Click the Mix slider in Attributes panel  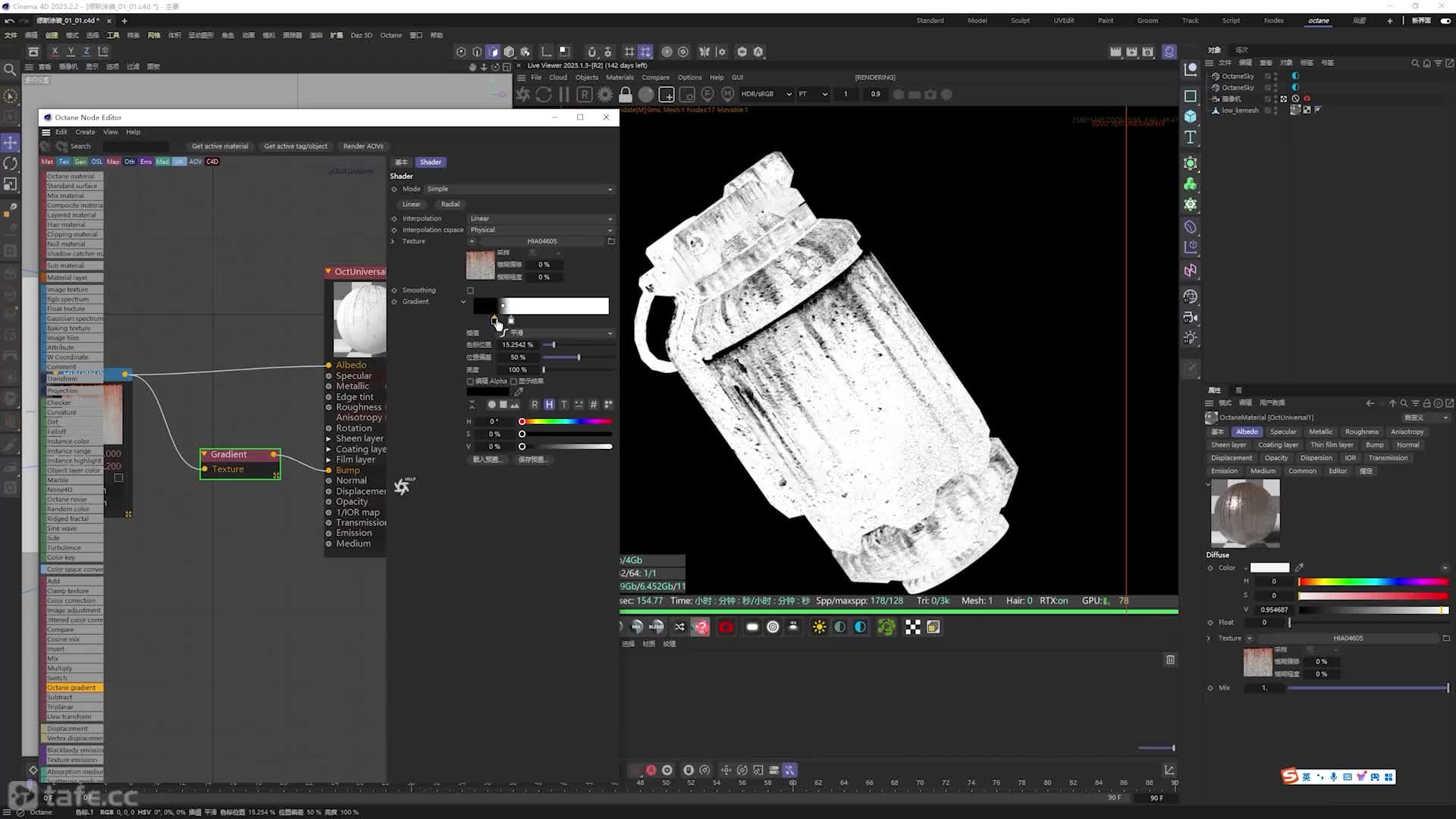point(1368,688)
